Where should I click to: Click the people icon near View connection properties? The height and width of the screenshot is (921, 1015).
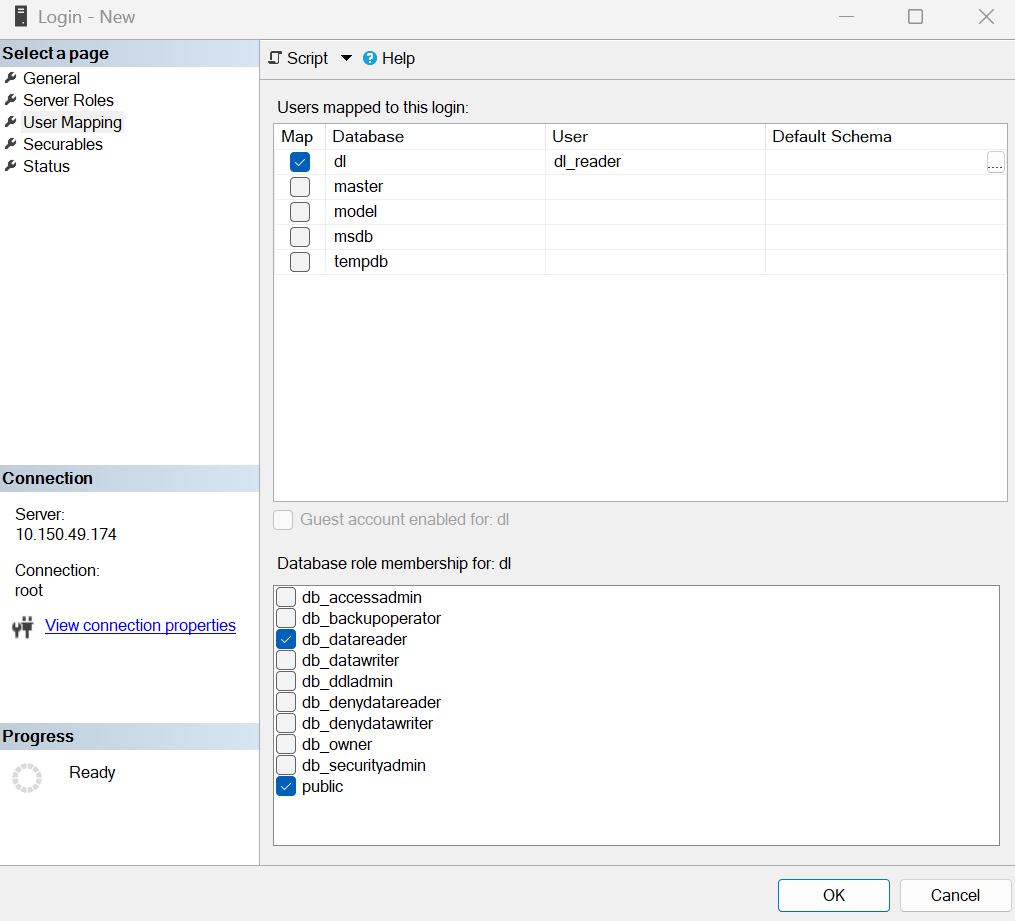coord(22,625)
